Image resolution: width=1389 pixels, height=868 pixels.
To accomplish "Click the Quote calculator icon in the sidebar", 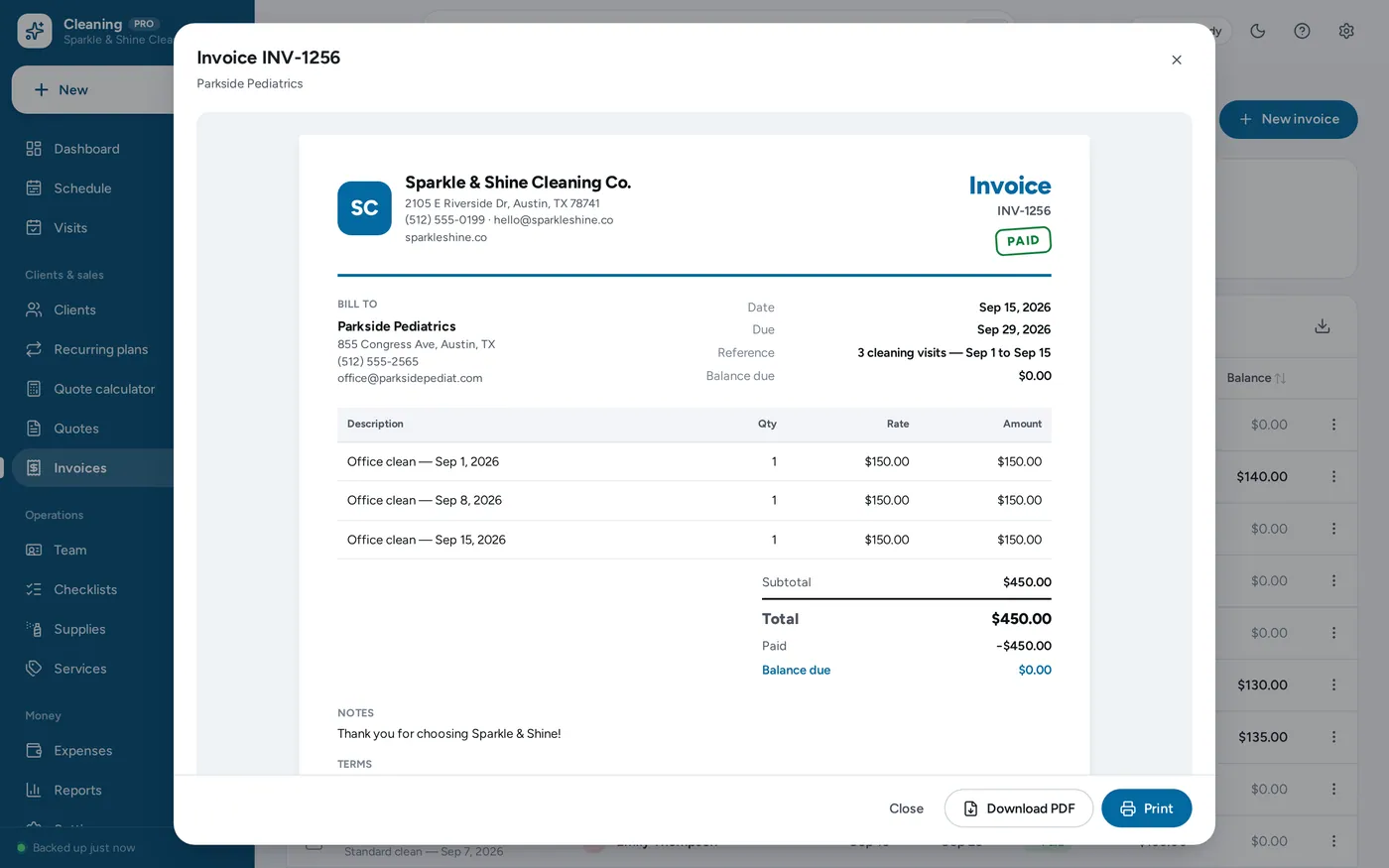I will point(34,389).
